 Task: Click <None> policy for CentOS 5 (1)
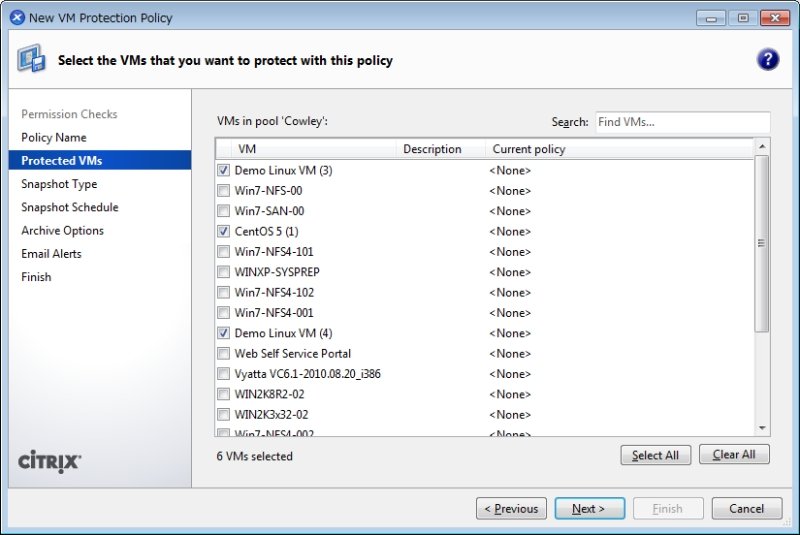click(510, 232)
